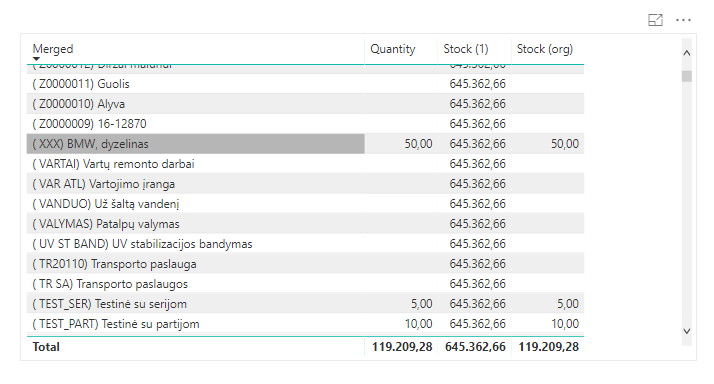Viewport: 714px width, 384px height.
Task: Click the Total row label
Action: click(x=46, y=347)
